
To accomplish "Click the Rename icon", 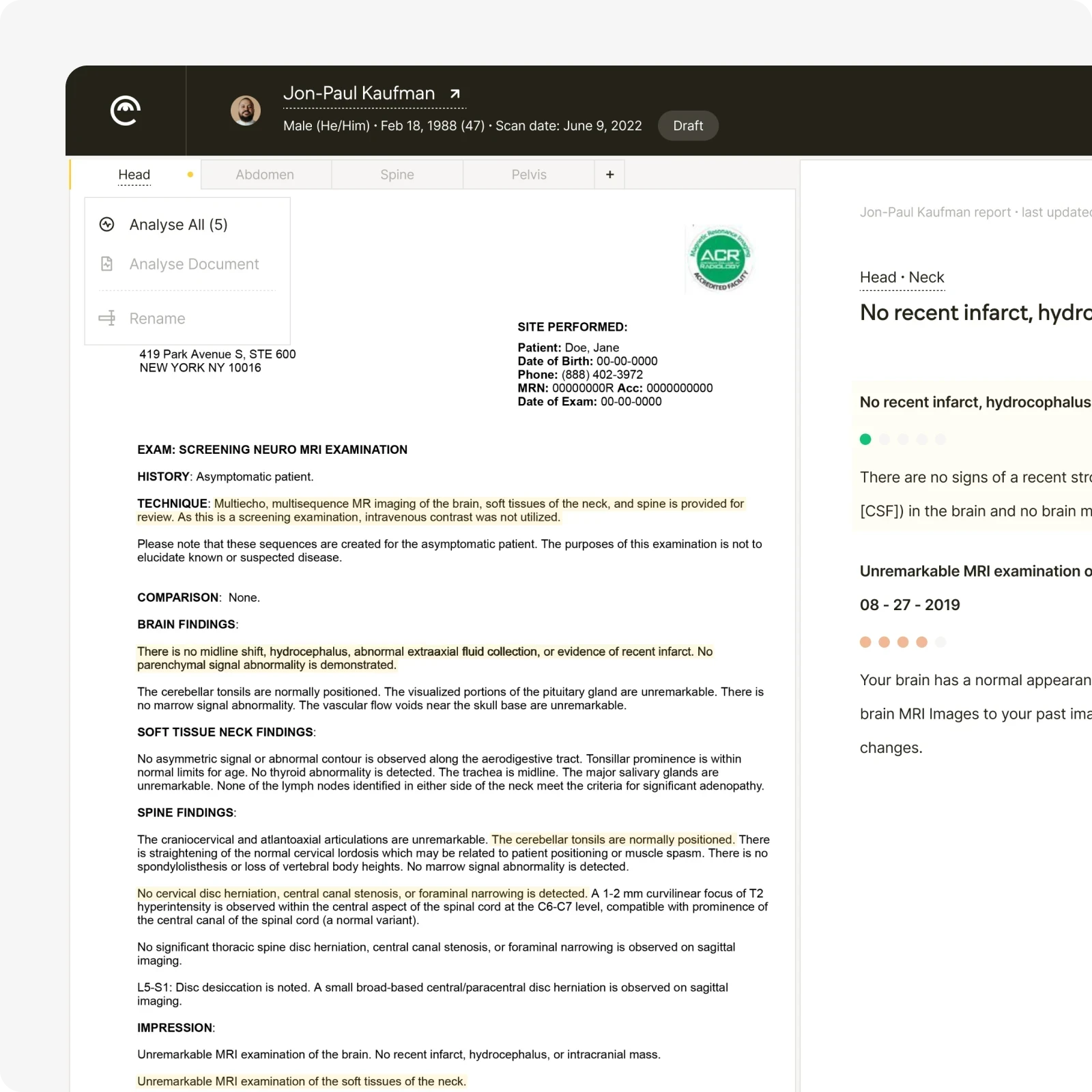I will tap(107, 319).
